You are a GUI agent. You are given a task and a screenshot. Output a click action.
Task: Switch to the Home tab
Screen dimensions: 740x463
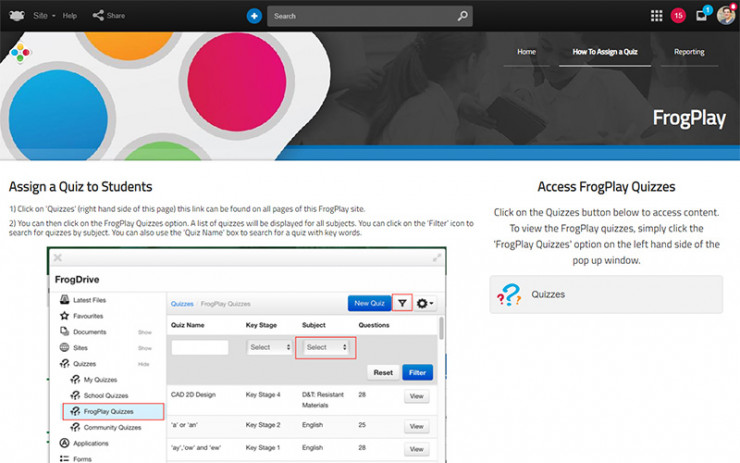pyautogui.click(x=526, y=51)
